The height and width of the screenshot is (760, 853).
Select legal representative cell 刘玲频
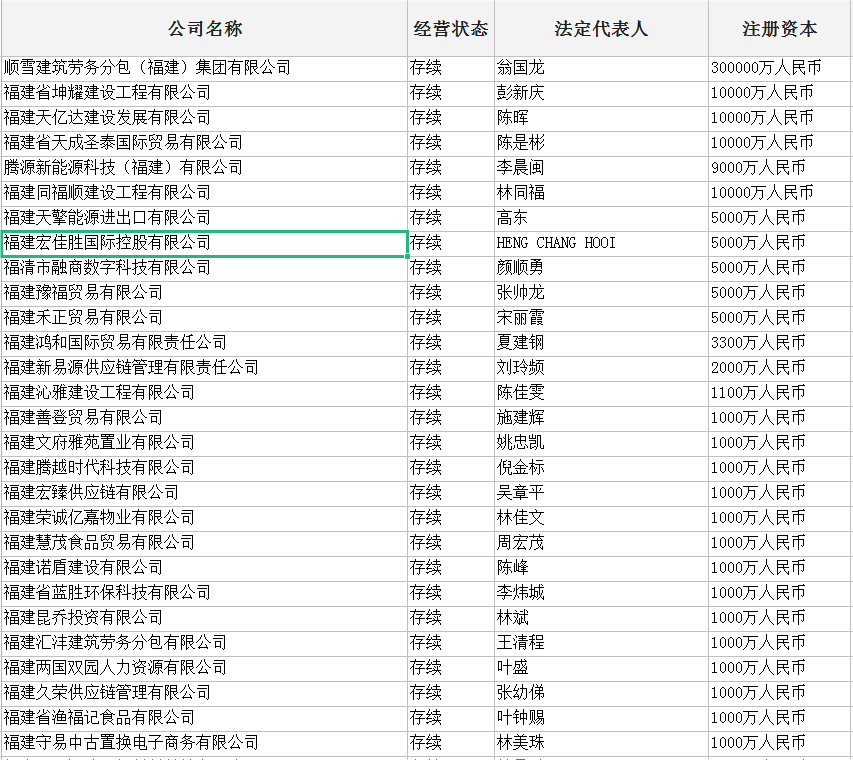[601, 368]
